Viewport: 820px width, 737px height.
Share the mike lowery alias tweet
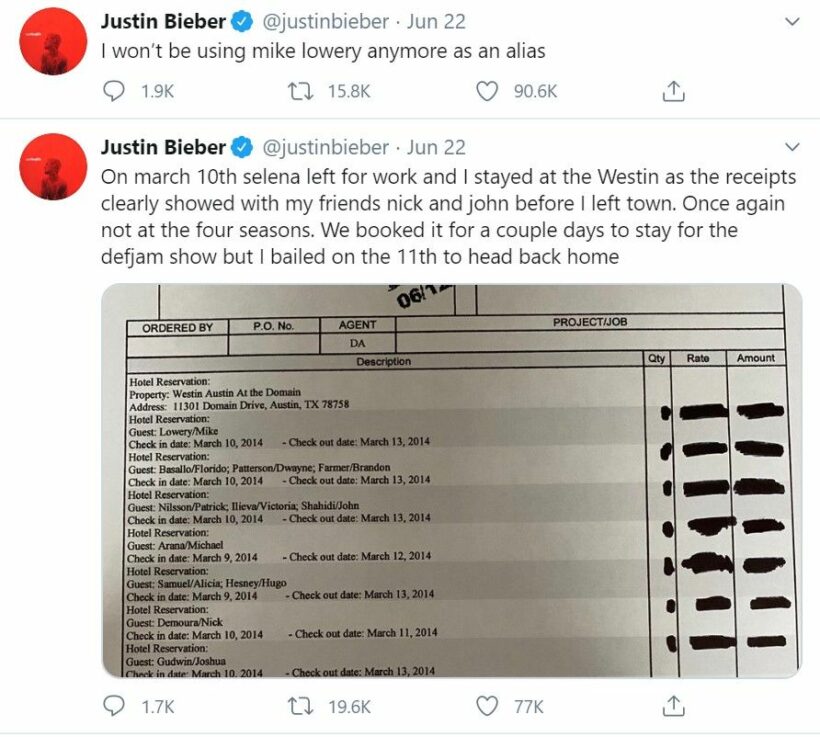point(674,91)
